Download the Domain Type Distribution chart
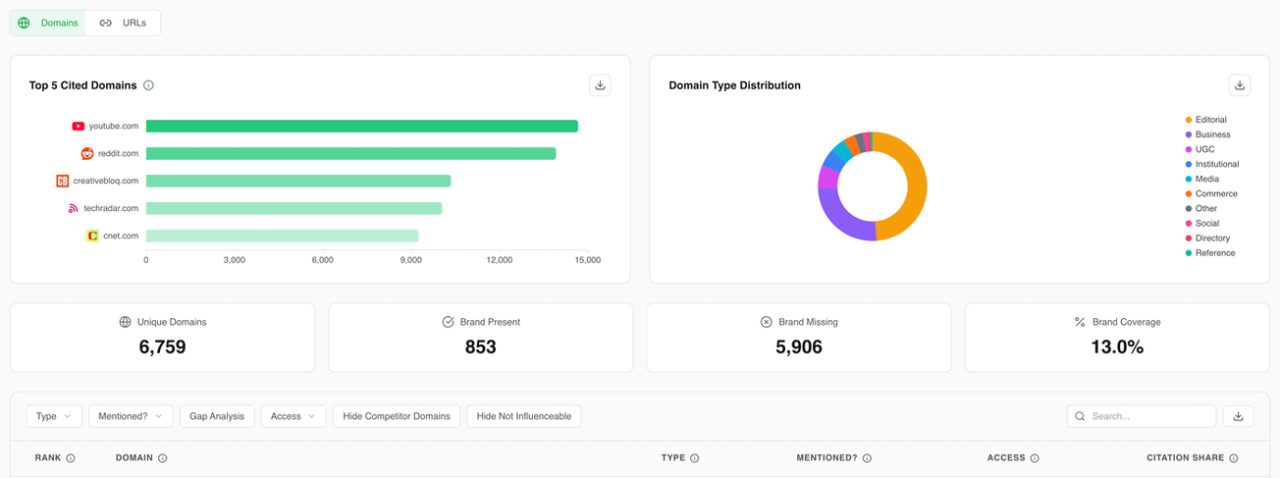 tap(1240, 85)
